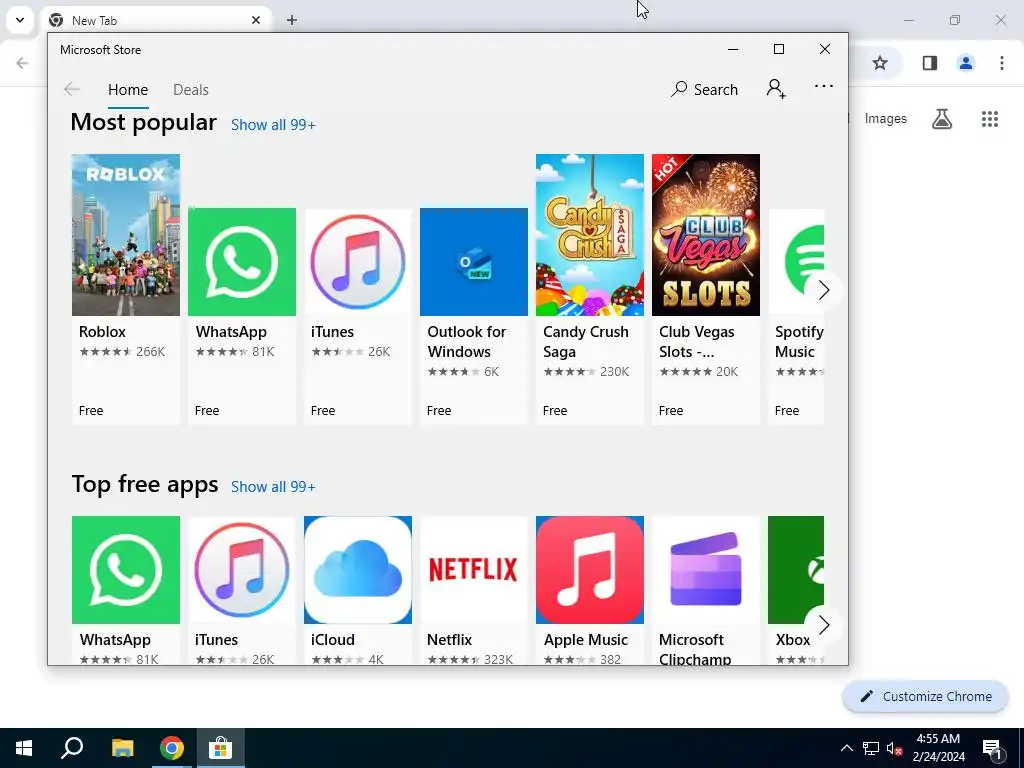1024x768 pixels.
Task: Open Outlook for Windows app icon
Action: 473,262
